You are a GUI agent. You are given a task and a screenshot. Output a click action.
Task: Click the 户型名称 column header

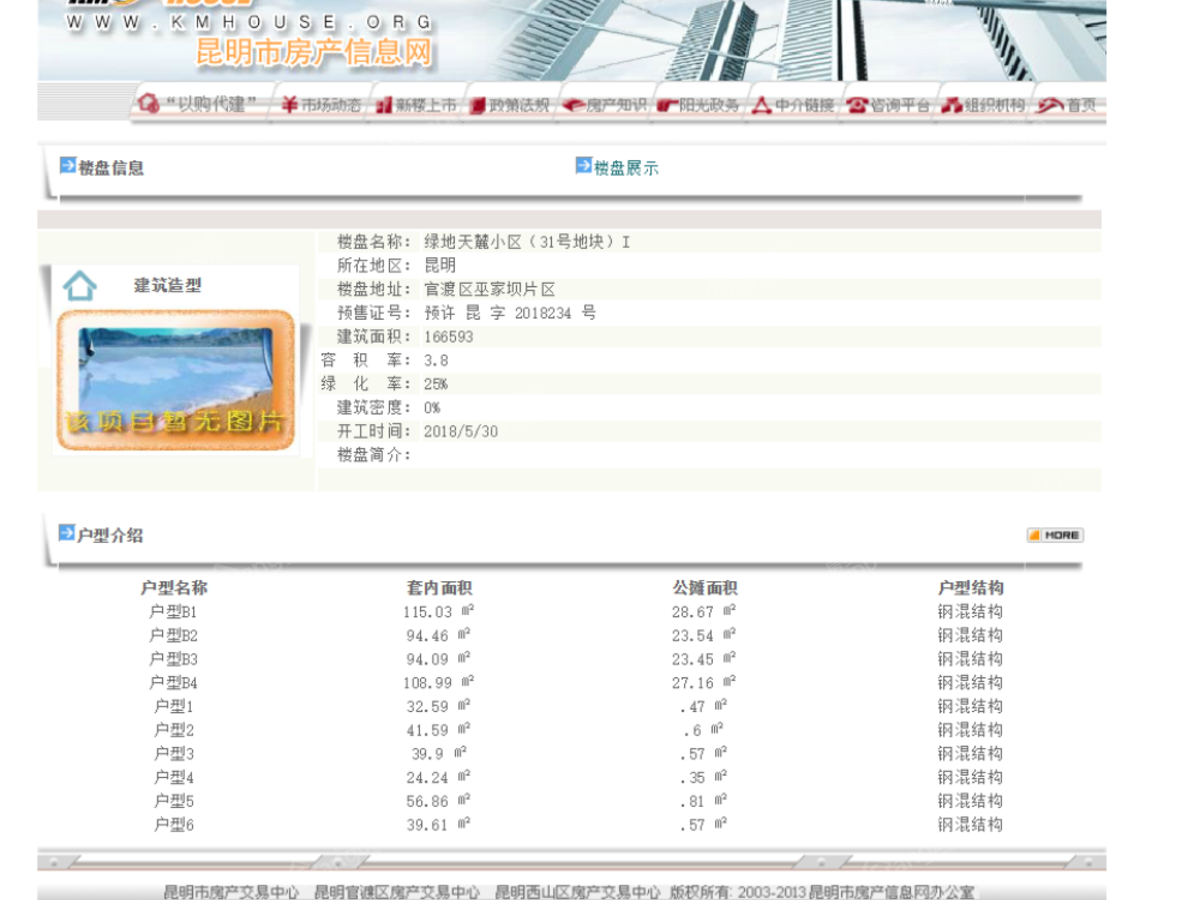point(174,588)
